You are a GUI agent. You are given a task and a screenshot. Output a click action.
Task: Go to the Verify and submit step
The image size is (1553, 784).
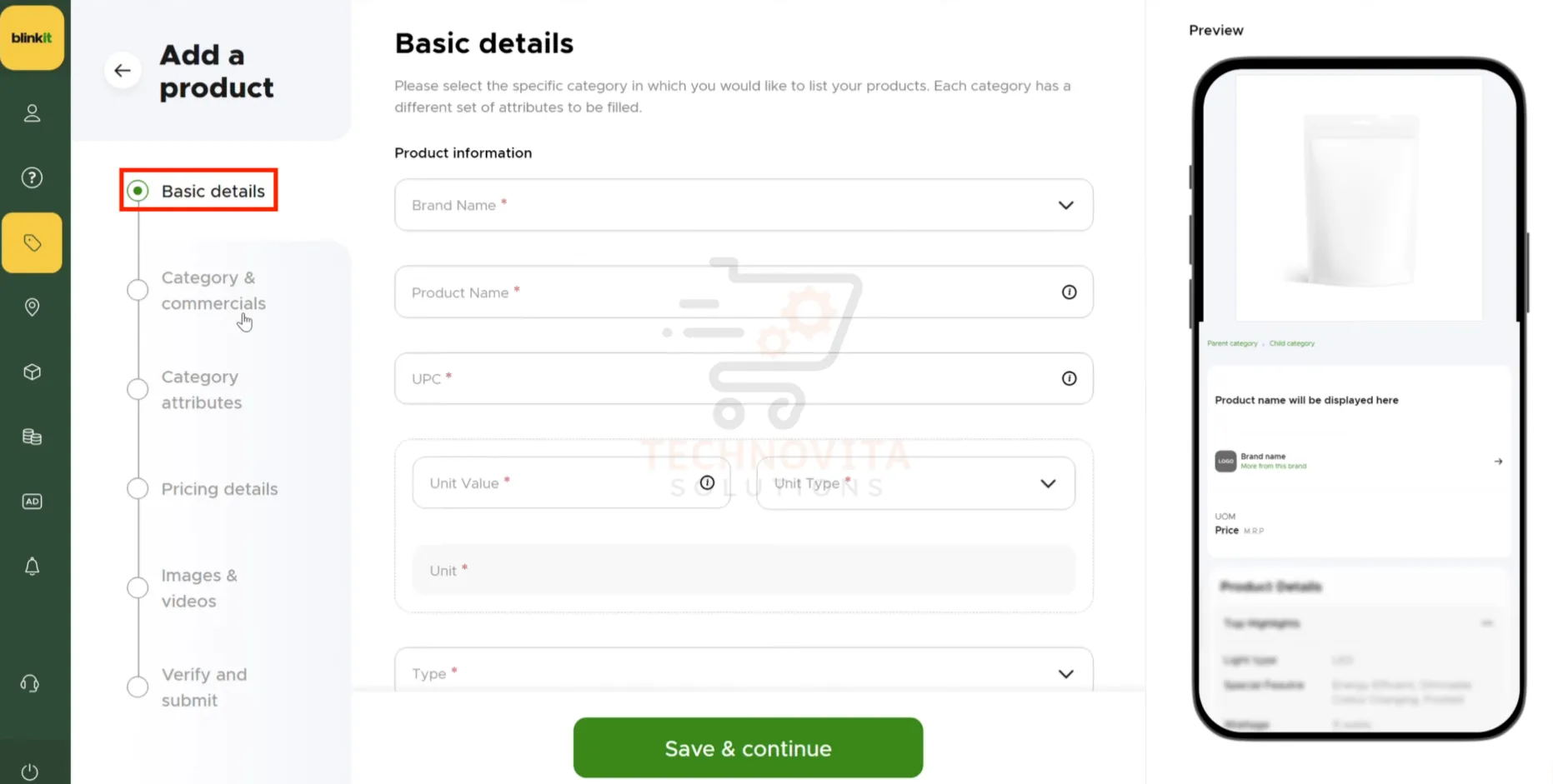(137, 687)
